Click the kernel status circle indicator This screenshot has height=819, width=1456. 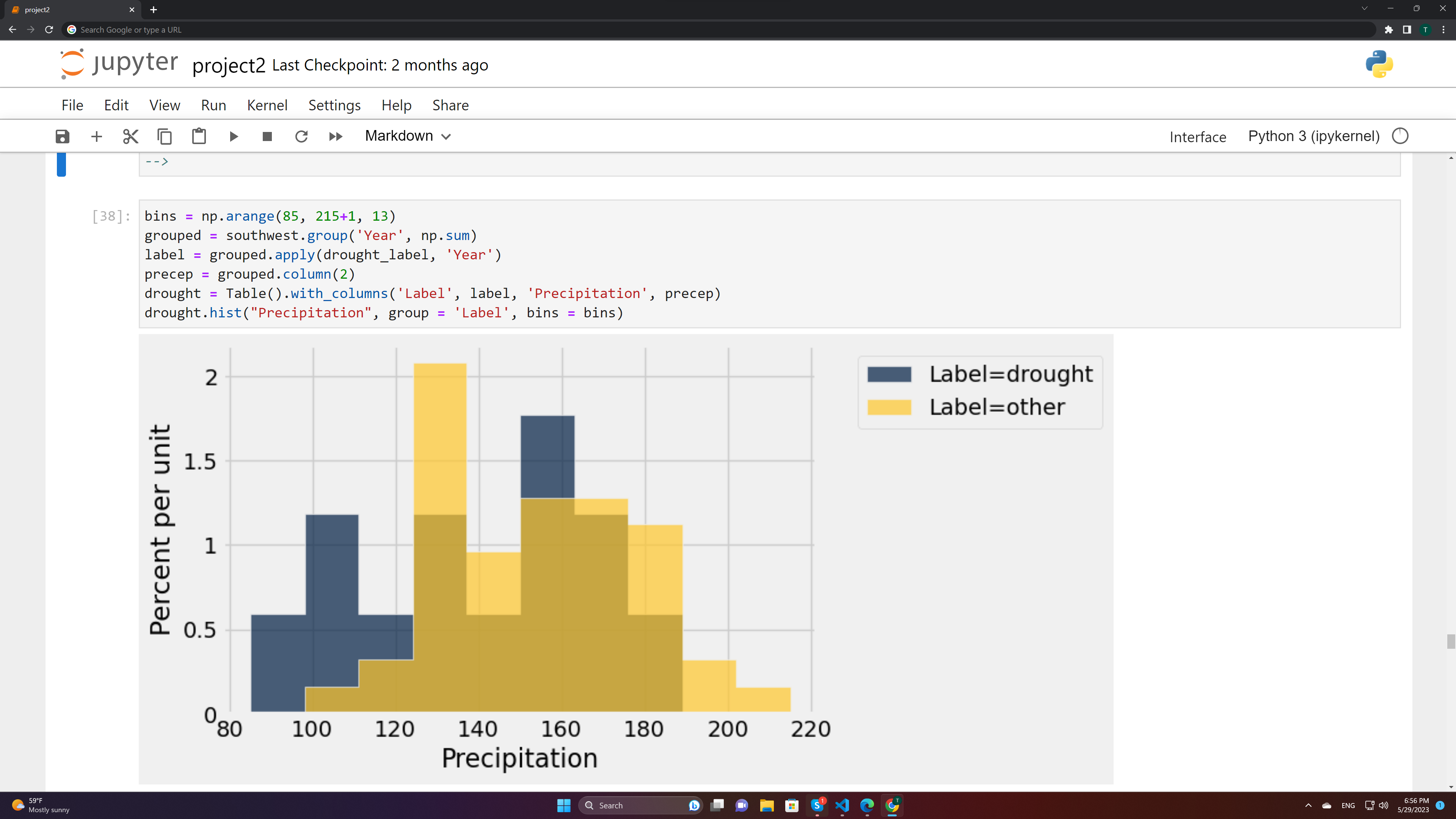coord(1400,136)
